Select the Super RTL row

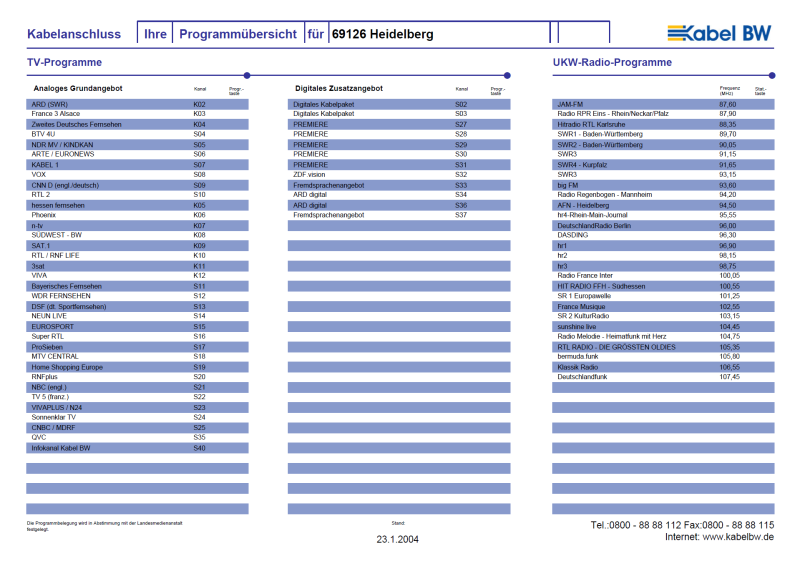[x=137, y=337]
